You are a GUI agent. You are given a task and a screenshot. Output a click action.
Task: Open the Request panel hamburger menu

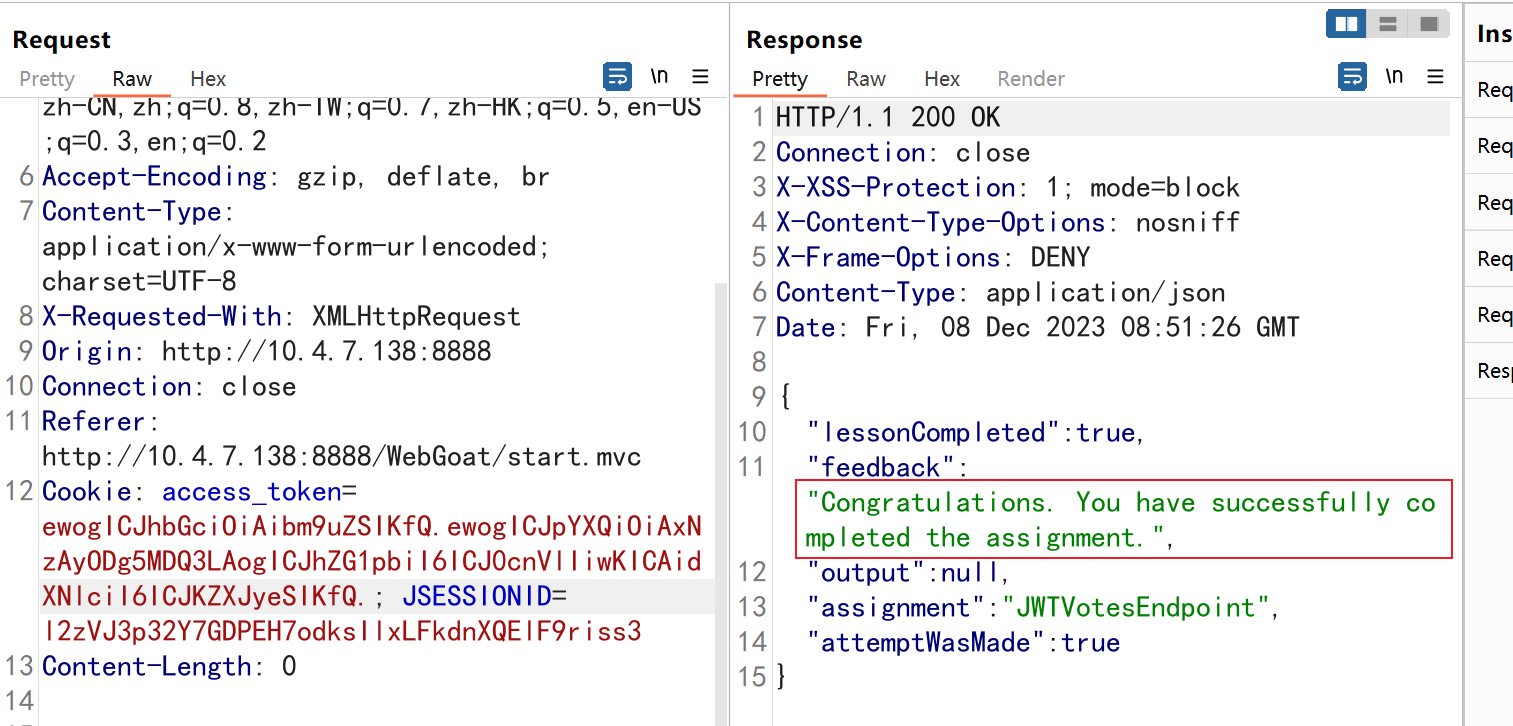(700, 77)
